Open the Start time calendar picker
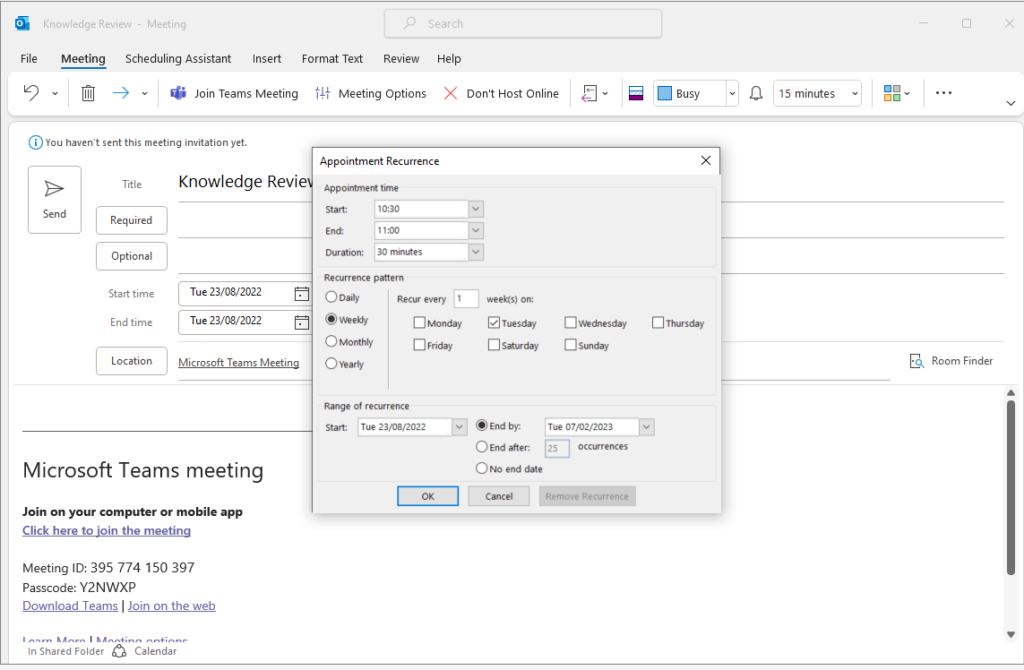This screenshot has height=670, width=1024. coord(302,294)
